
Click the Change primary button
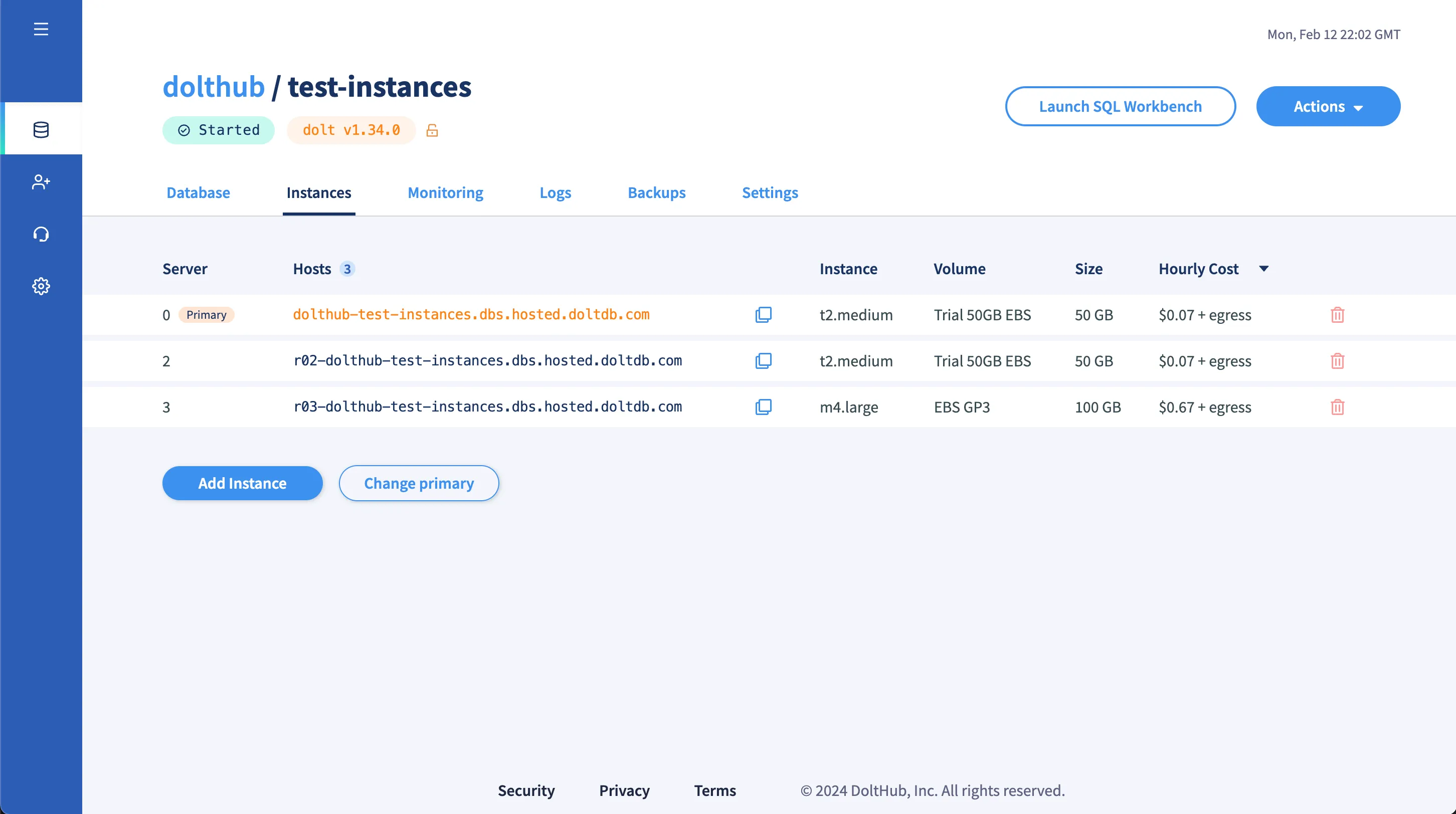pos(418,483)
